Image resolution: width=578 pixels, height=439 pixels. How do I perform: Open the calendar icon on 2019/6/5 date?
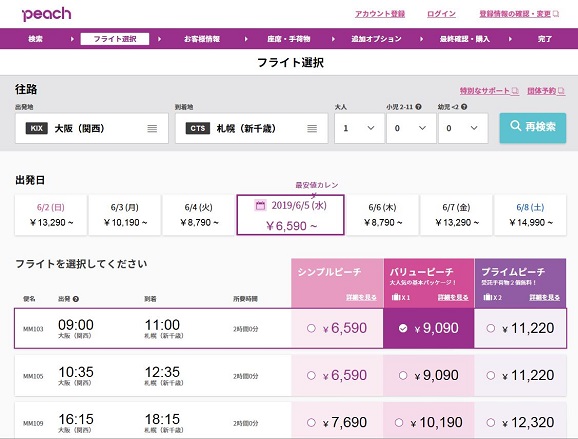[260, 205]
